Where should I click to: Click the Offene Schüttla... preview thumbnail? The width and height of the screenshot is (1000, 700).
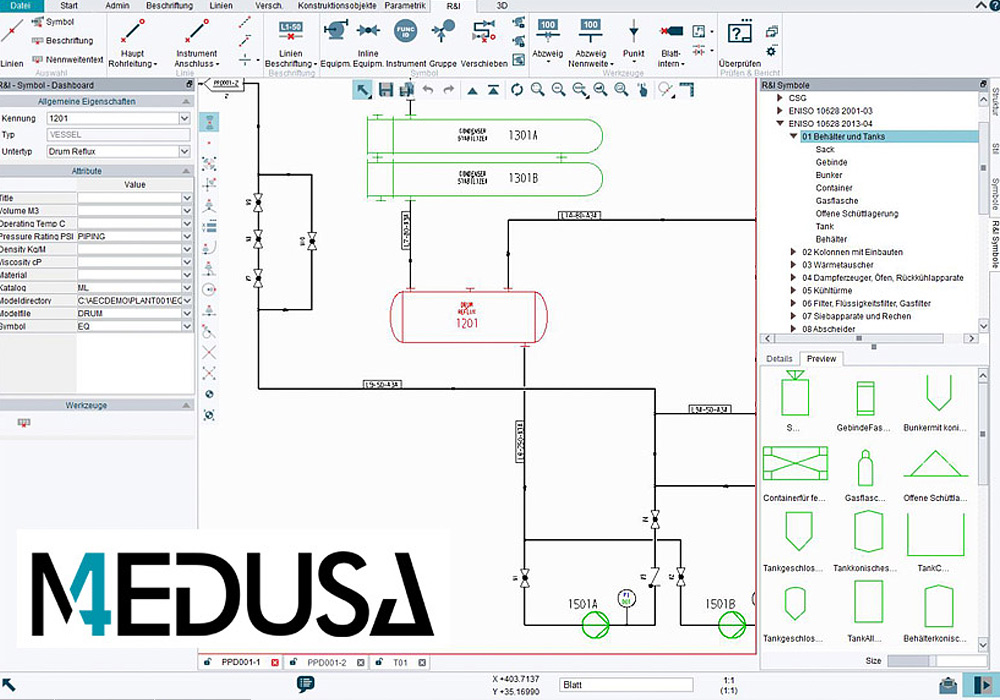[x=935, y=464]
